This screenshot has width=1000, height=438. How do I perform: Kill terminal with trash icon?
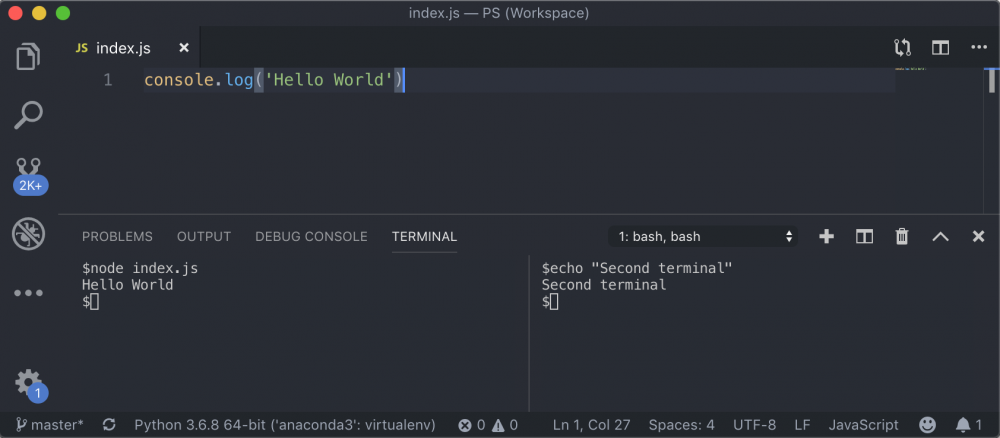pos(902,237)
